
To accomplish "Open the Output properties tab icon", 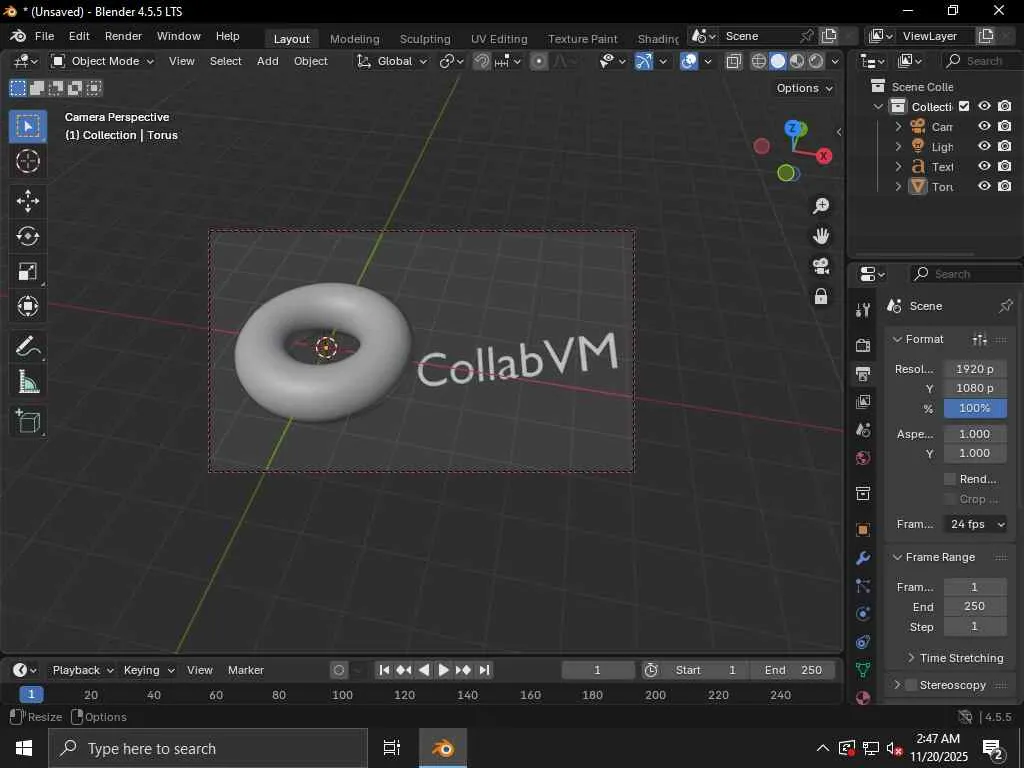I will point(863,374).
